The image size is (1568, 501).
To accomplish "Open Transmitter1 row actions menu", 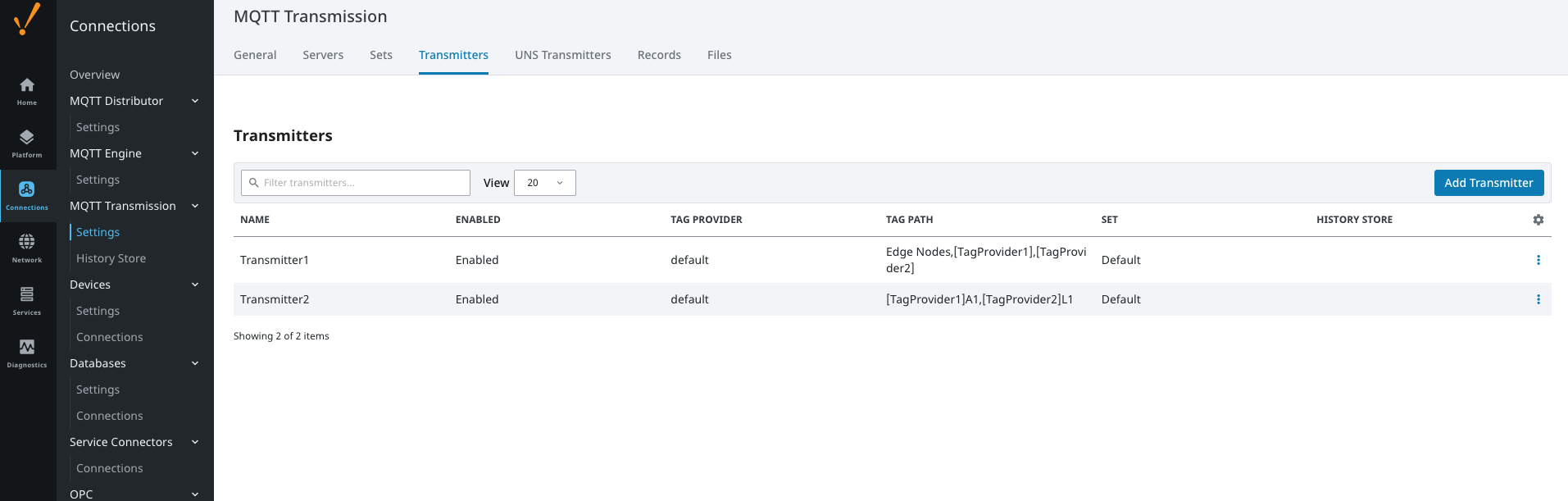I will [x=1538, y=260].
